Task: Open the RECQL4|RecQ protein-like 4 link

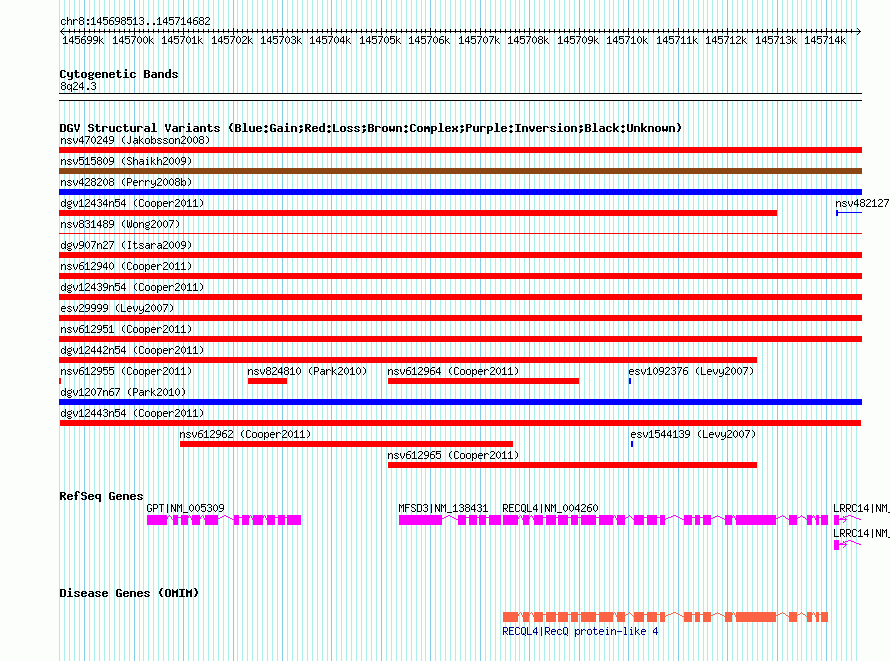Action: [x=580, y=631]
